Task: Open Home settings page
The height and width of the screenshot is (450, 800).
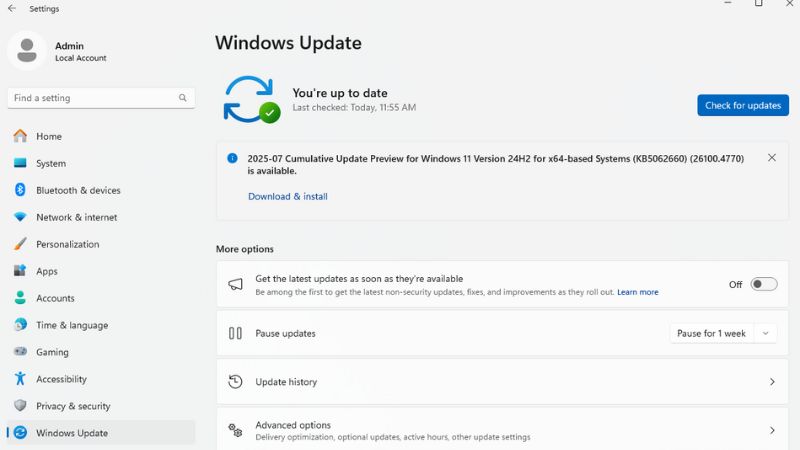Action: 101,136
